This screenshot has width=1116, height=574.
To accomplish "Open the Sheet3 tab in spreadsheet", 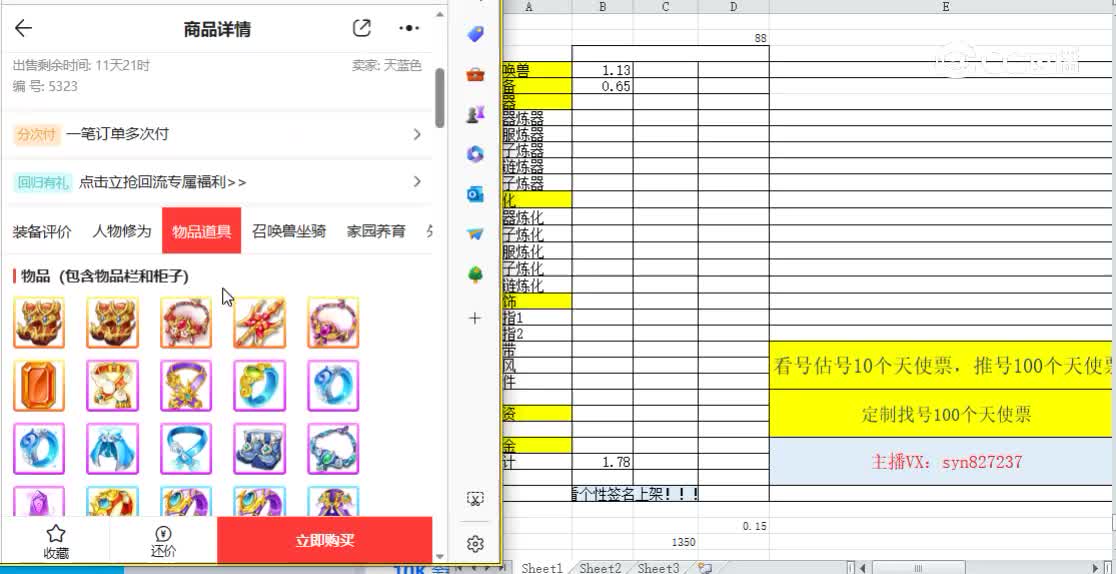I will (x=658, y=568).
